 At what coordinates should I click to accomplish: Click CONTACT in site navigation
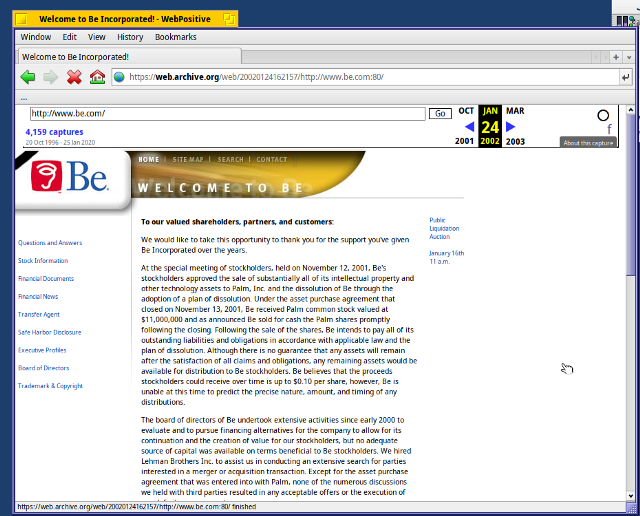[272, 159]
